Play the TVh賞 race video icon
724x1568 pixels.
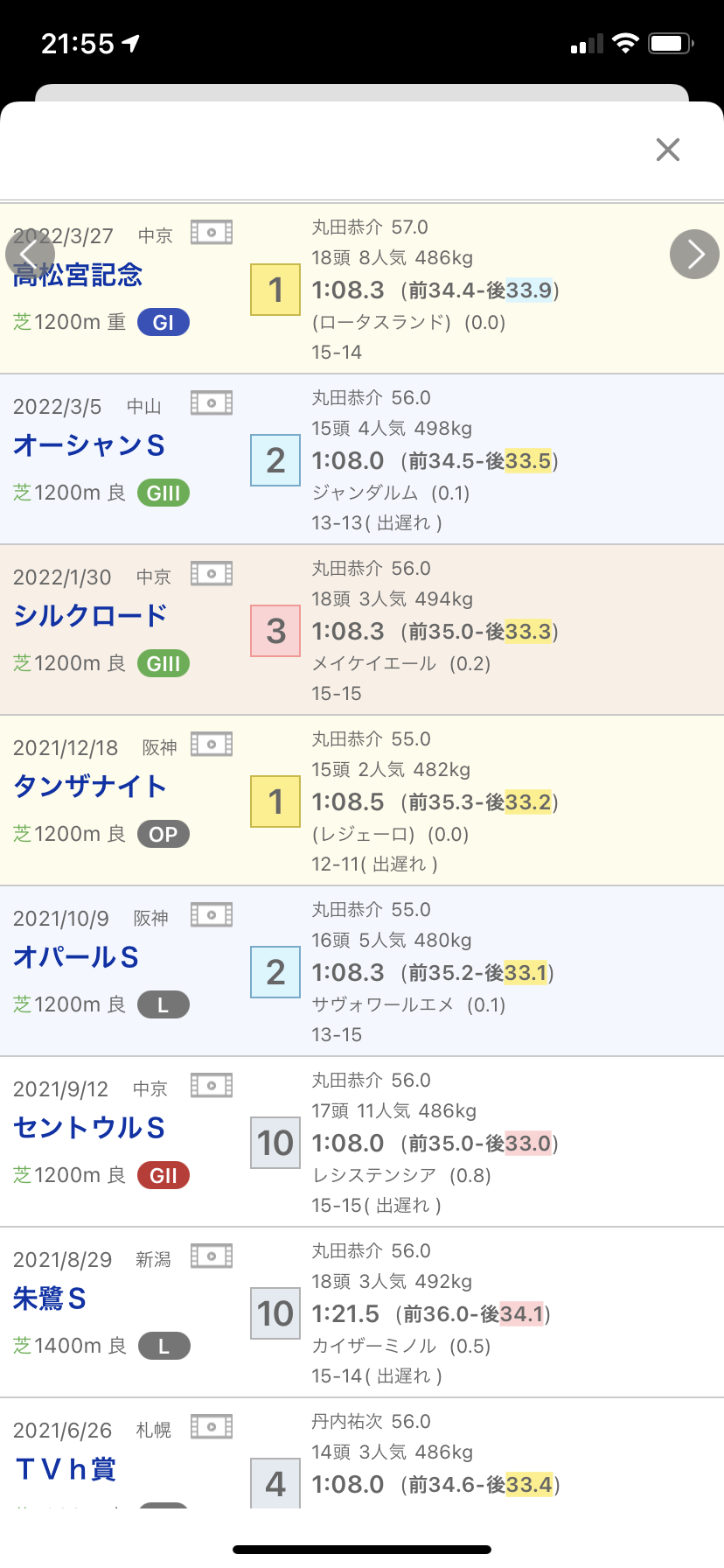tap(212, 1427)
